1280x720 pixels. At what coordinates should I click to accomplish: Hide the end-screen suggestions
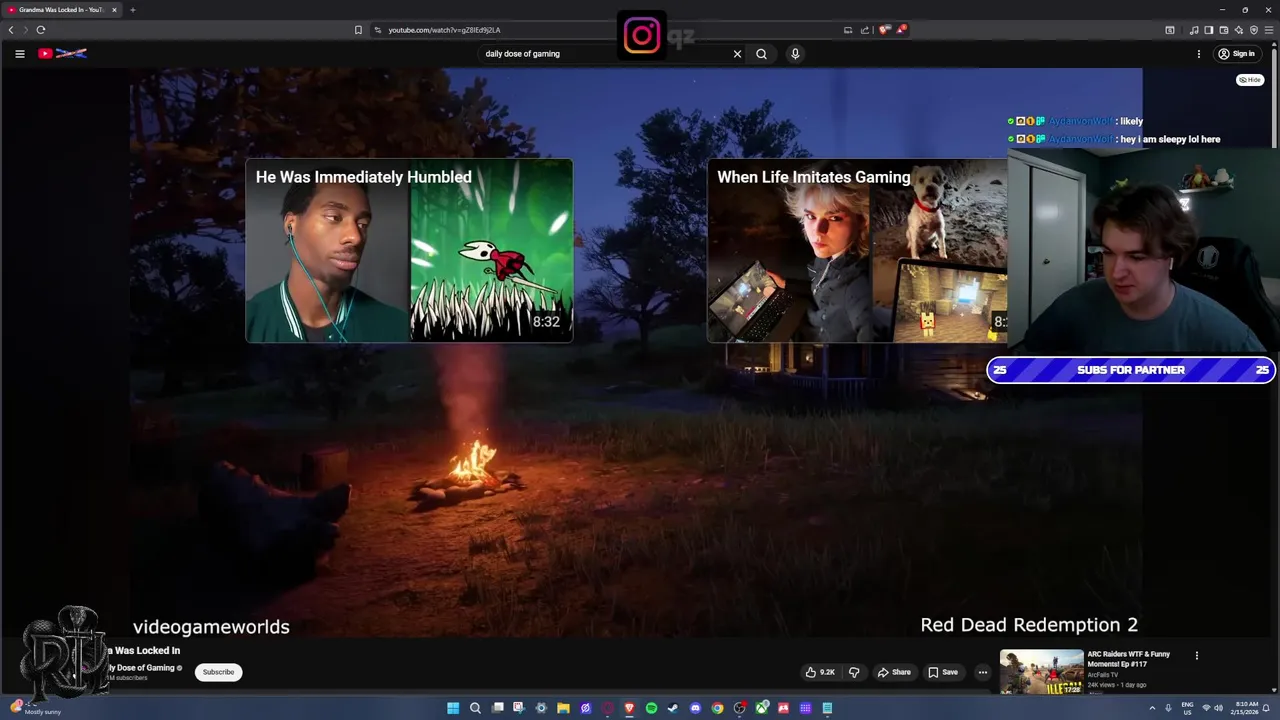click(x=1250, y=80)
